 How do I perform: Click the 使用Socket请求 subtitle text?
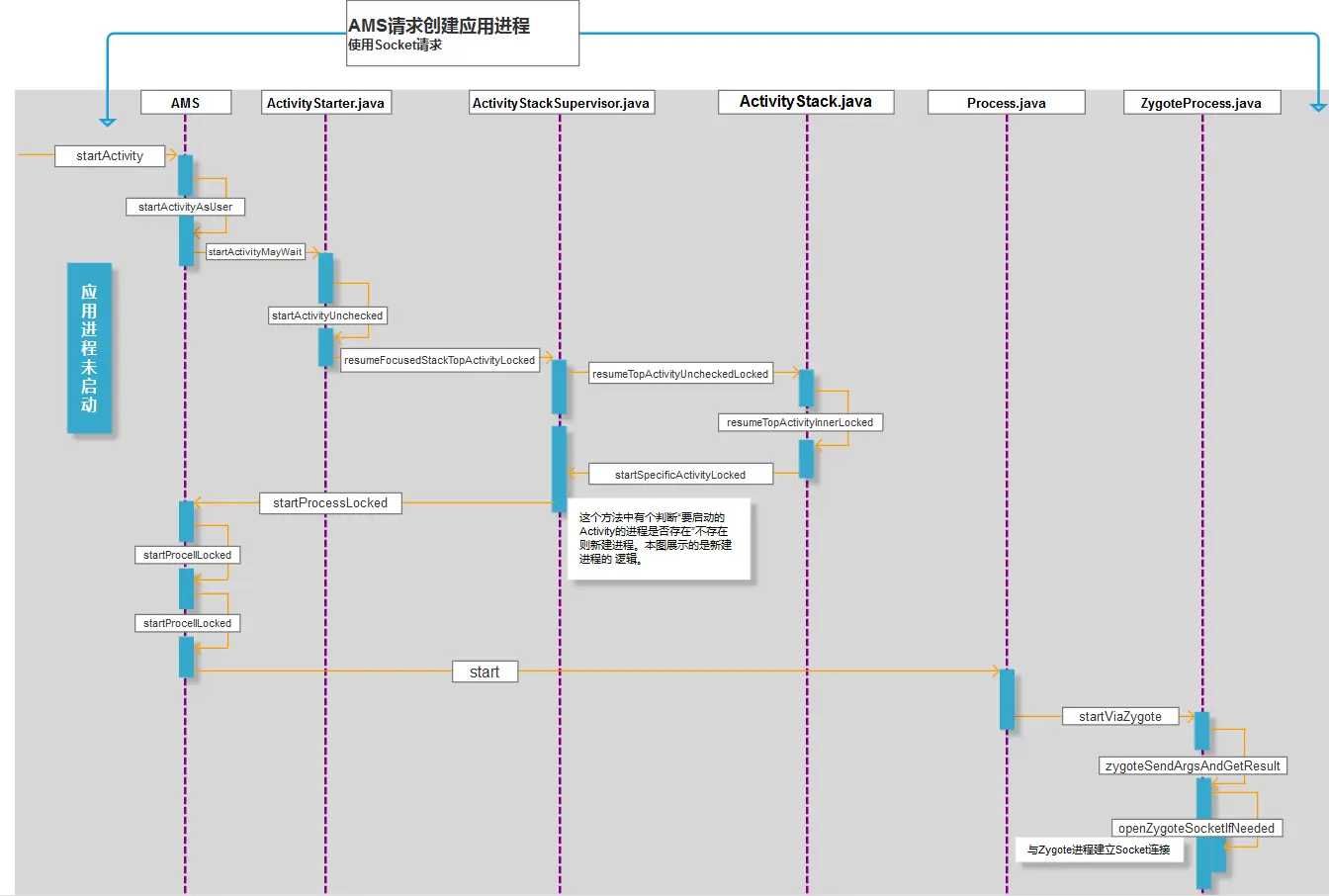coord(395,45)
